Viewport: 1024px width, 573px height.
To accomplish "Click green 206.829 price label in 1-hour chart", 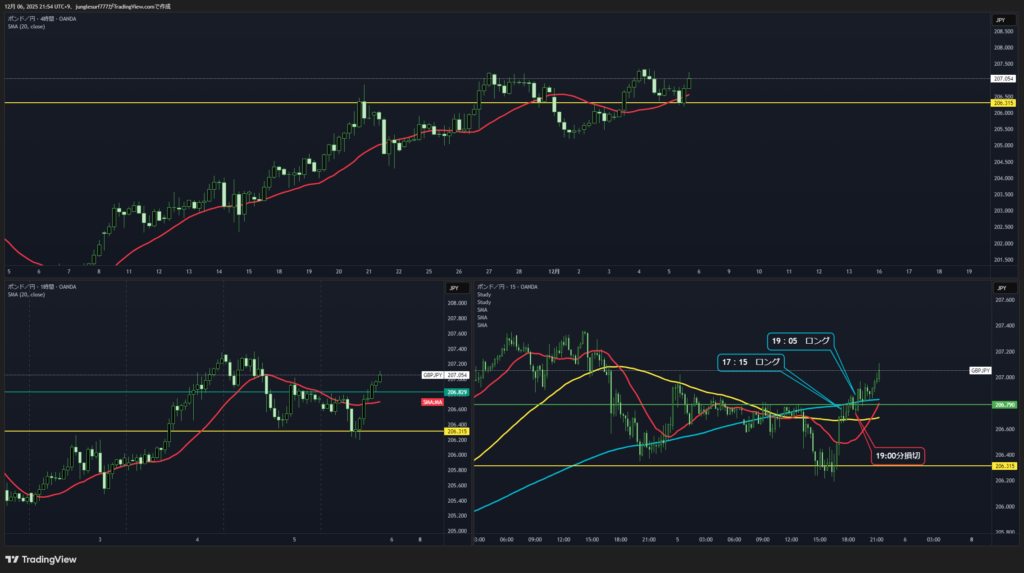I will pos(457,392).
